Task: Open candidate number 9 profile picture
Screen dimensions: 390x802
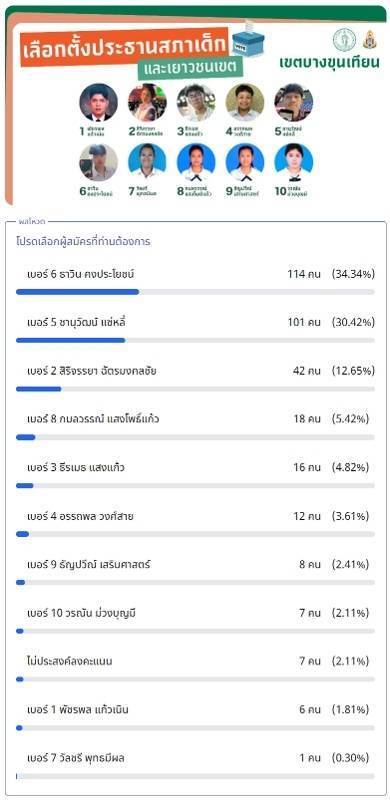Action: (x=245, y=163)
